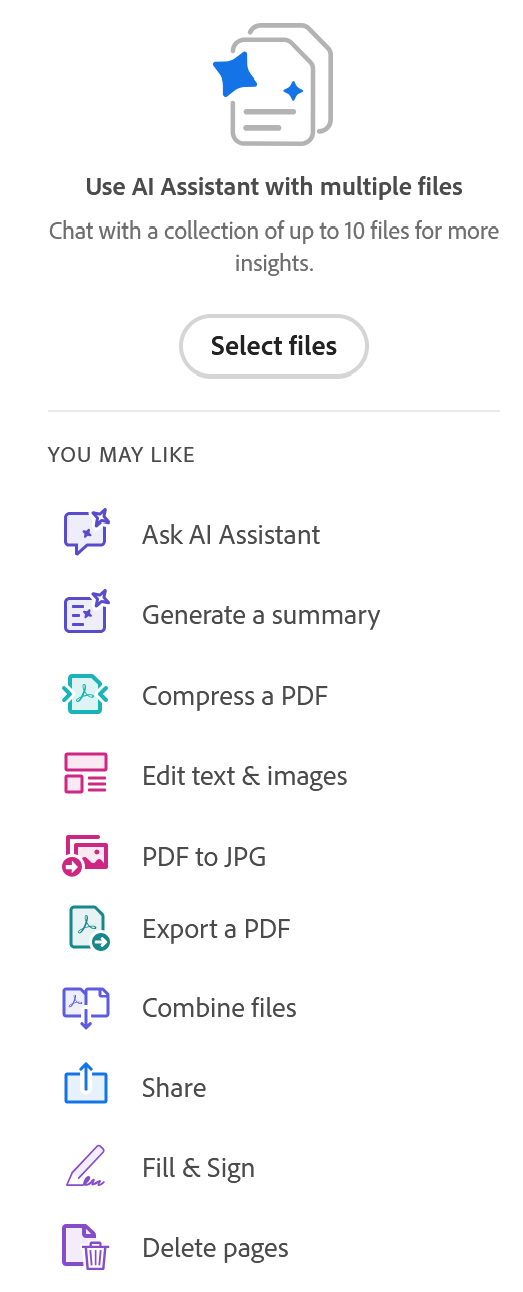
Task: Click the Delete pages trash icon
Action: [86, 1247]
